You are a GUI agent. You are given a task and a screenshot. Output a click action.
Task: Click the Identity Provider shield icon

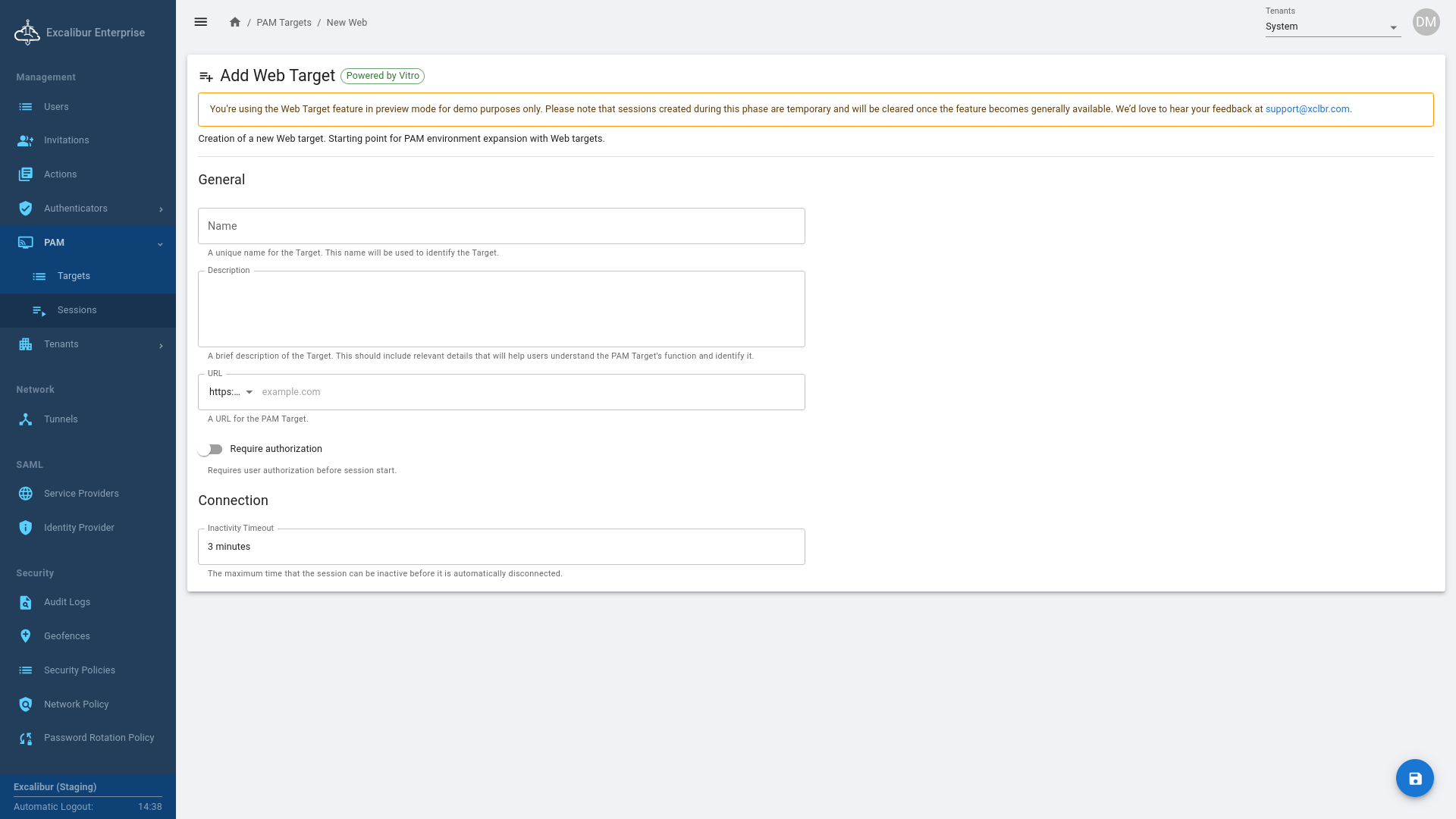point(26,528)
